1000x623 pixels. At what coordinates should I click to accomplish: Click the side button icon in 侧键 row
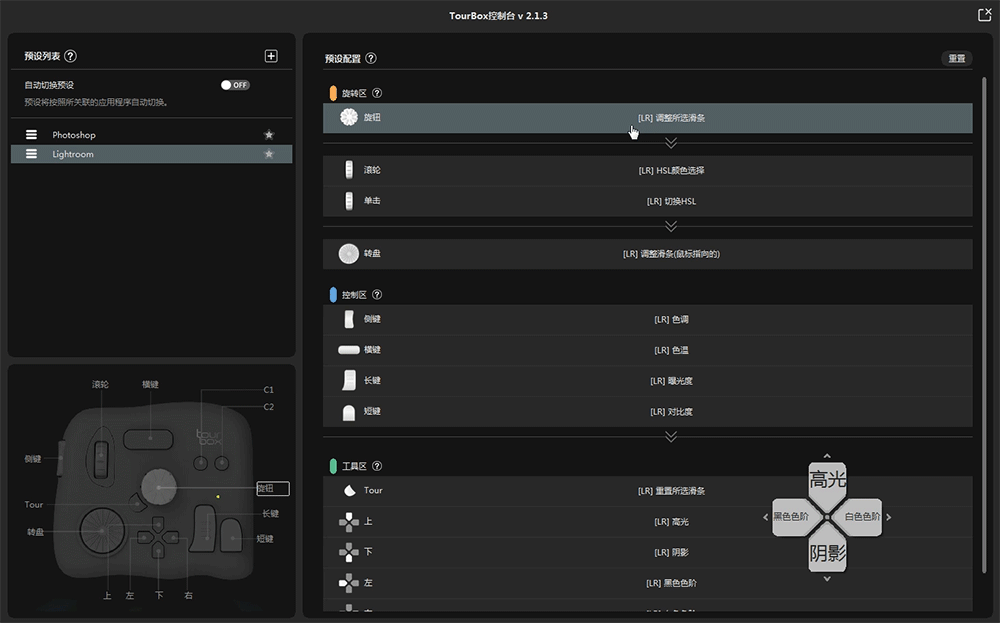349,319
